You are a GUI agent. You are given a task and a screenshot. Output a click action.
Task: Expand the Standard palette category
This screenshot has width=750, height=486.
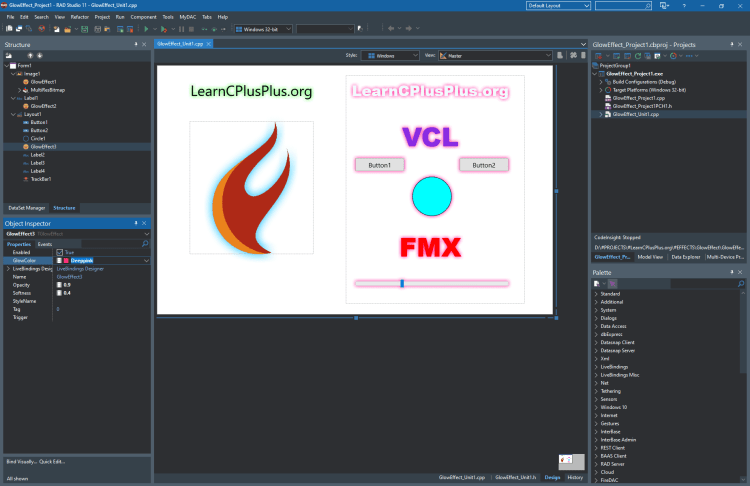click(x=596, y=294)
